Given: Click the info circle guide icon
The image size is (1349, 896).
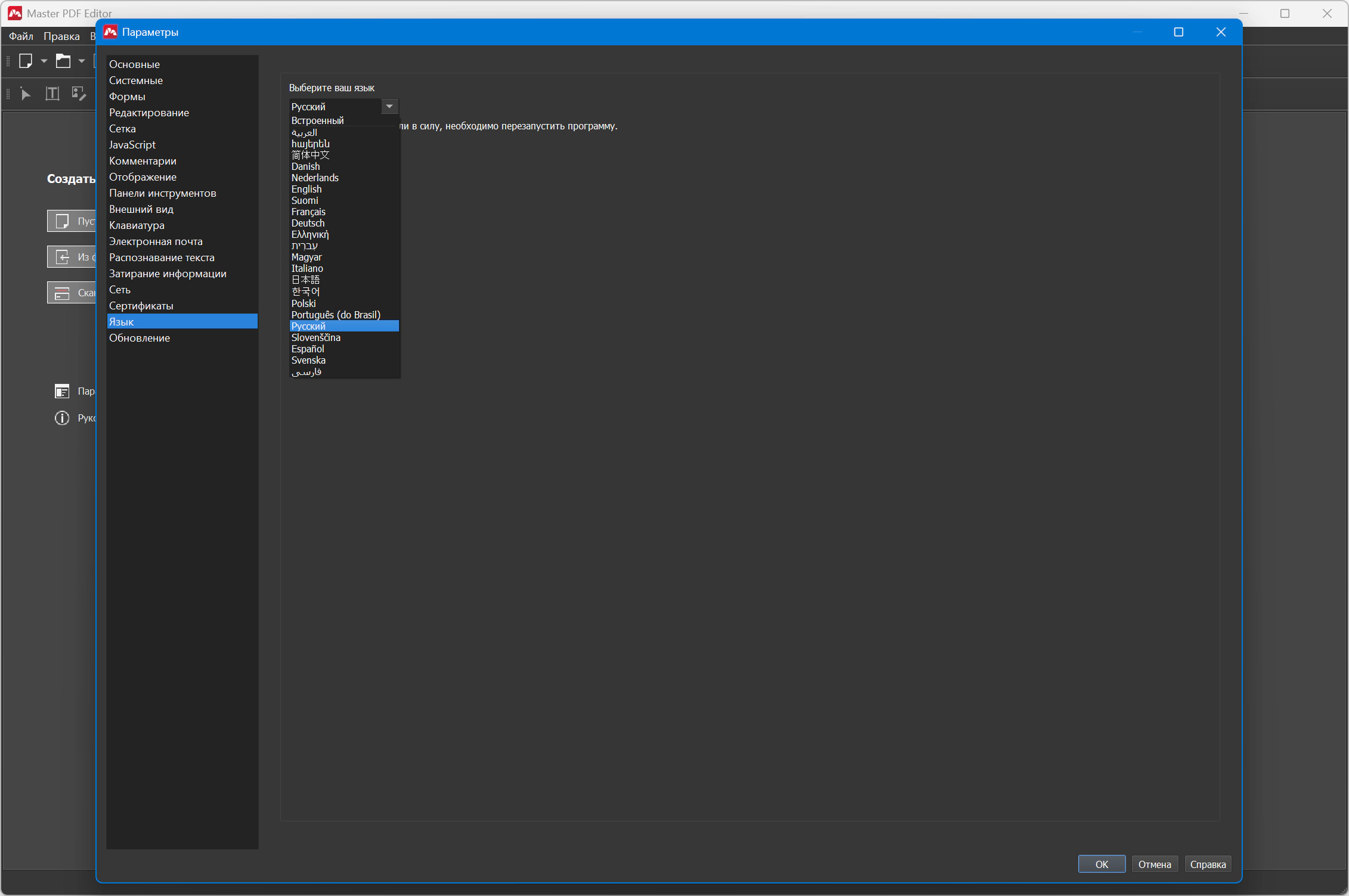Looking at the screenshot, I should pos(62,418).
